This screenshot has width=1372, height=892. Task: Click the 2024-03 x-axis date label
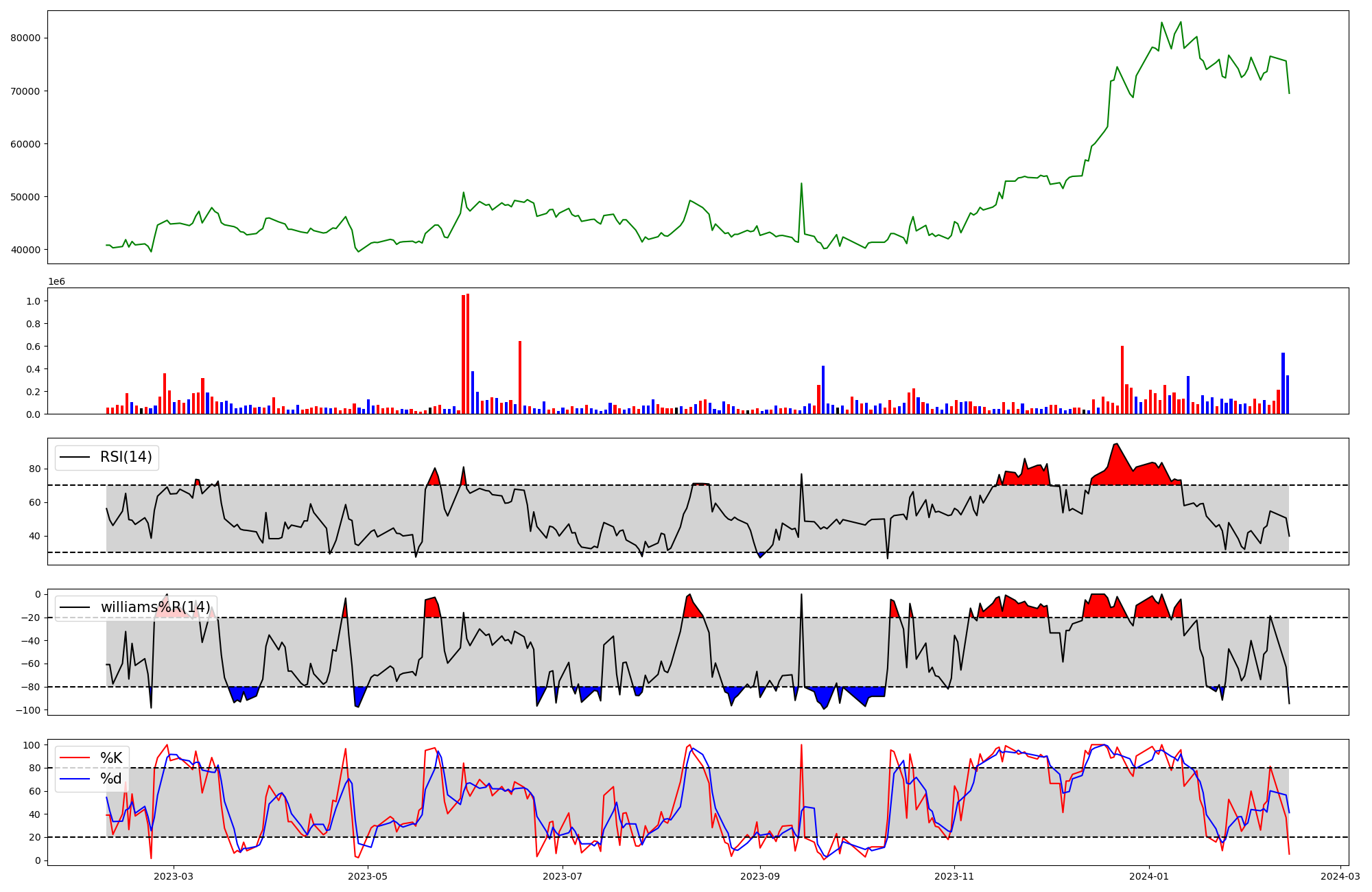pos(1340,876)
